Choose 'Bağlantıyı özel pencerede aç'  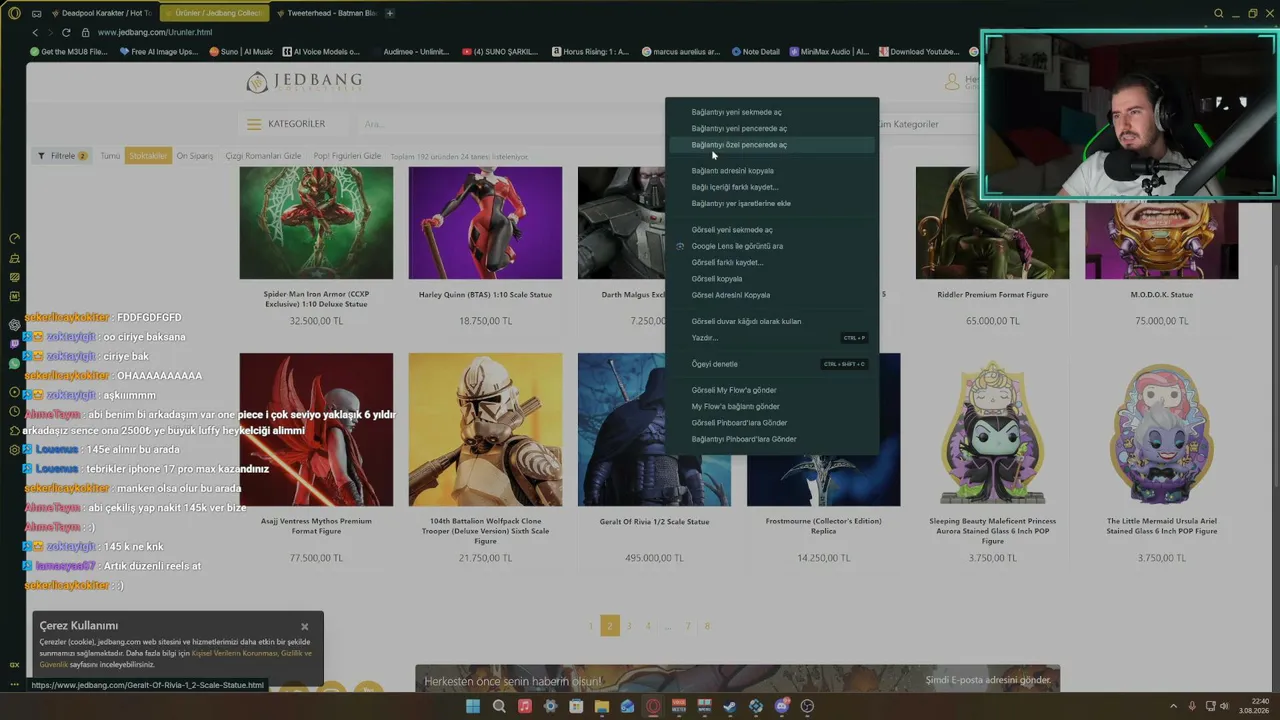click(x=772, y=145)
